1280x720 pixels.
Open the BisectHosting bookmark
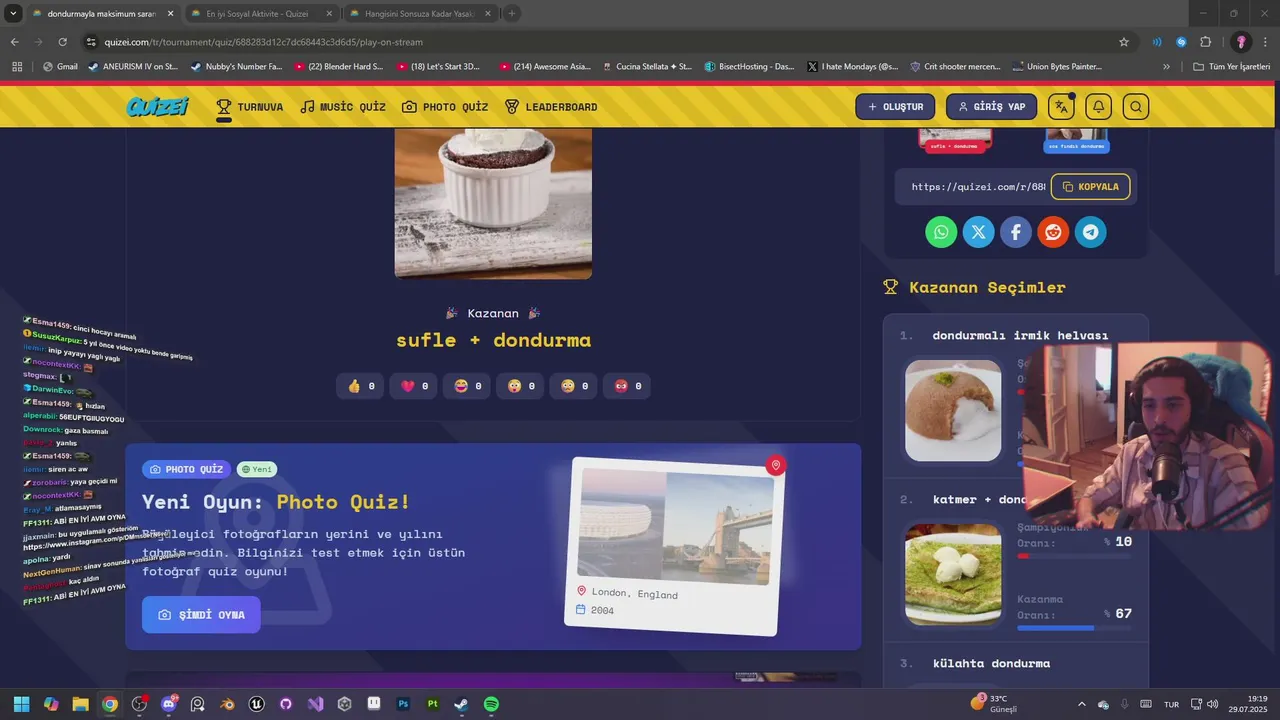[x=749, y=67]
